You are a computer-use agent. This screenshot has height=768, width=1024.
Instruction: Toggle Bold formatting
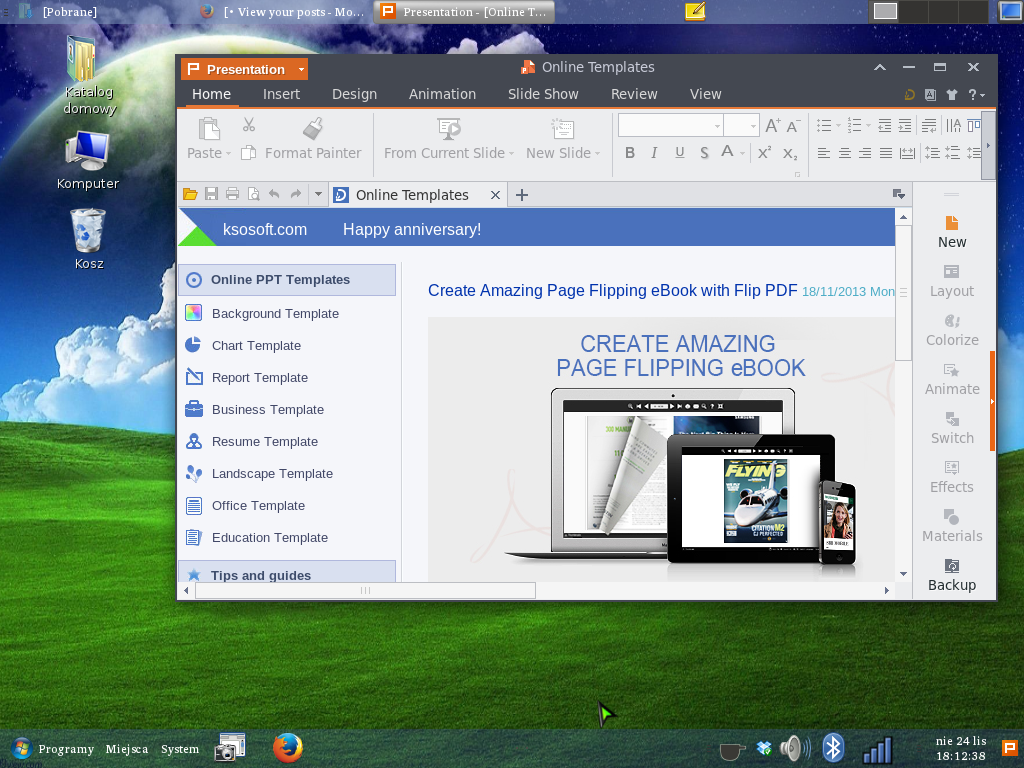630,153
